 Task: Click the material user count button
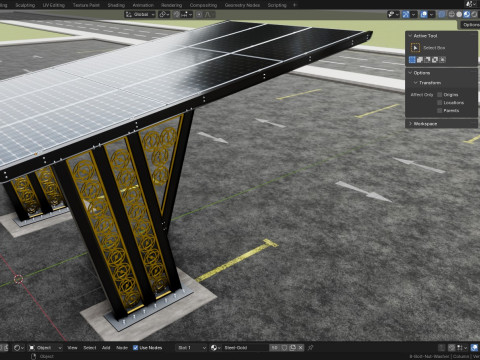pos(274,348)
